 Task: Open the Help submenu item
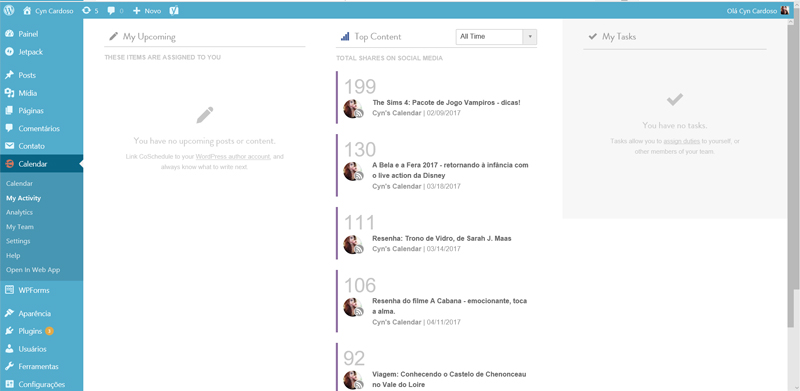click(x=13, y=255)
